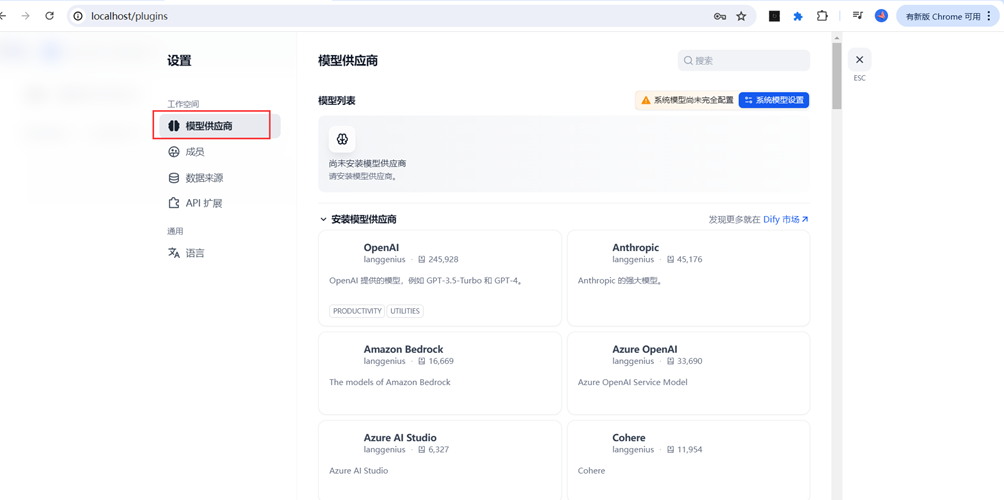Click the PRODUCTIVITY tag on OpenAI card
The width and height of the screenshot is (1004, 500).
coord(357,311)
